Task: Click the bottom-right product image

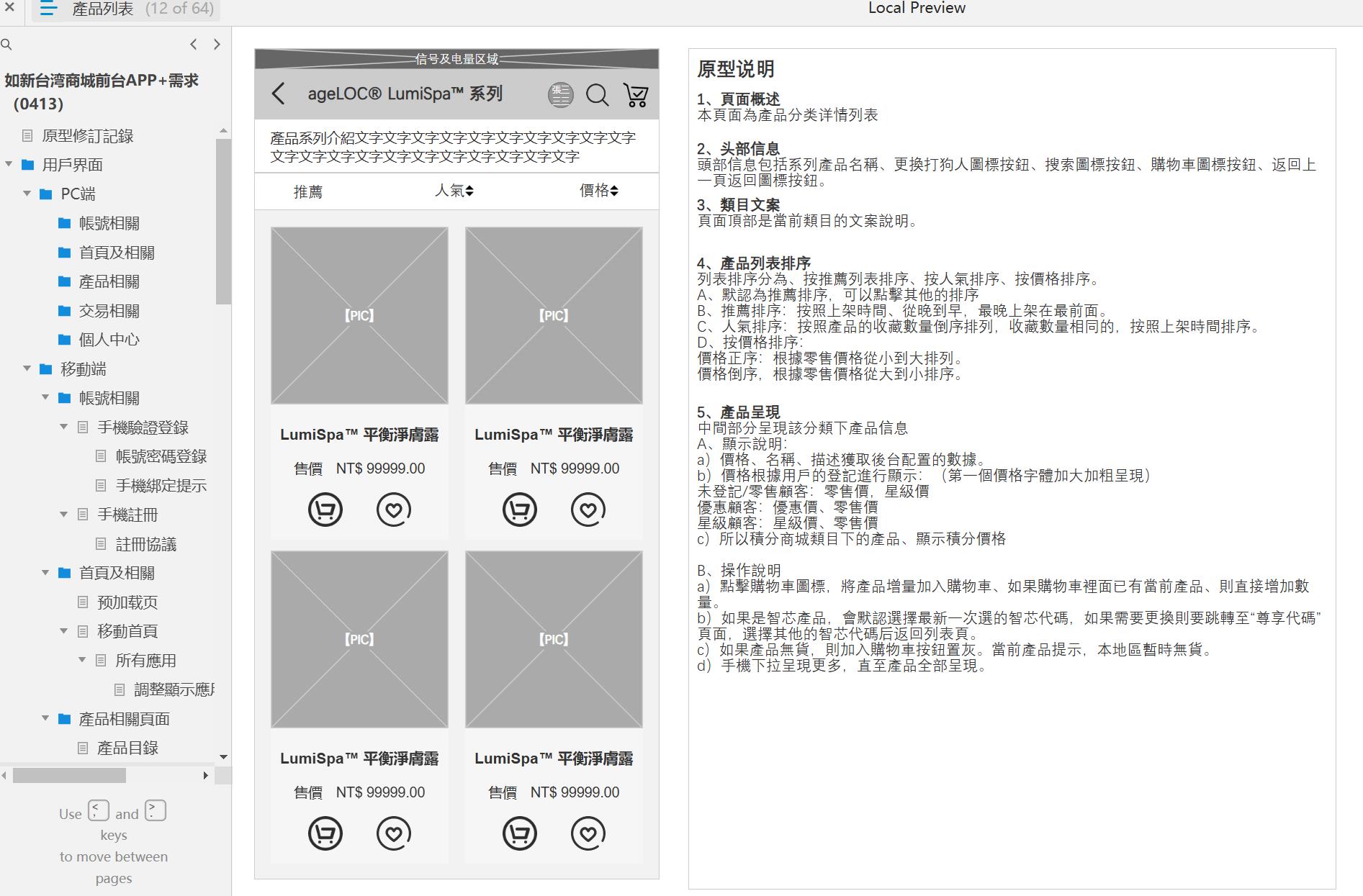Action: (554, 639)
